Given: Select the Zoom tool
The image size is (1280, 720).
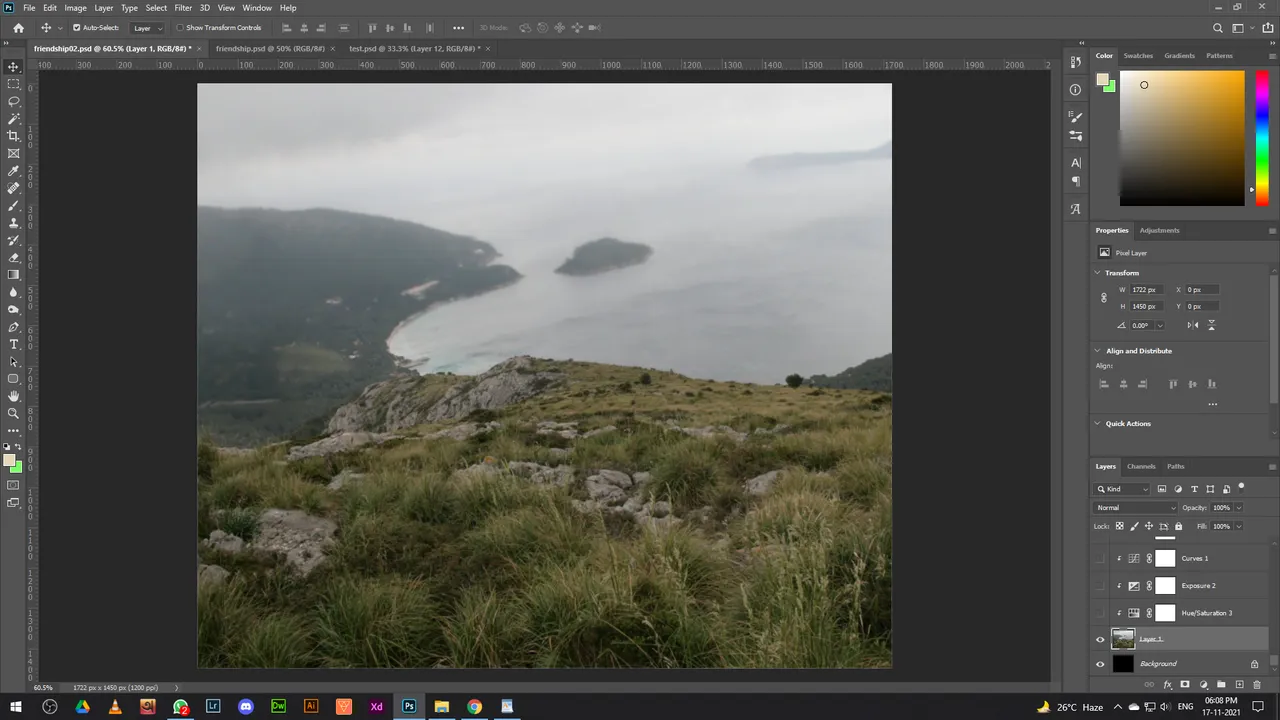Looking at the screenshot, I should 14,413.
